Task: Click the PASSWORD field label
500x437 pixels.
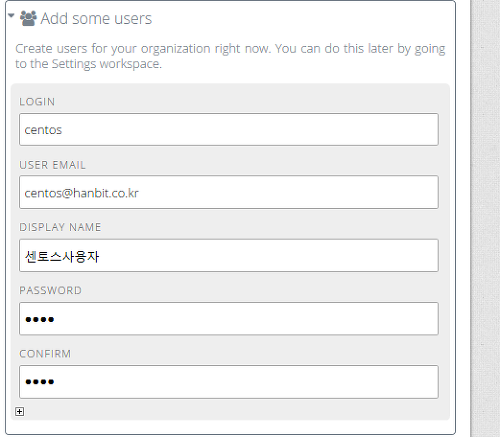Action: point(50,290)
